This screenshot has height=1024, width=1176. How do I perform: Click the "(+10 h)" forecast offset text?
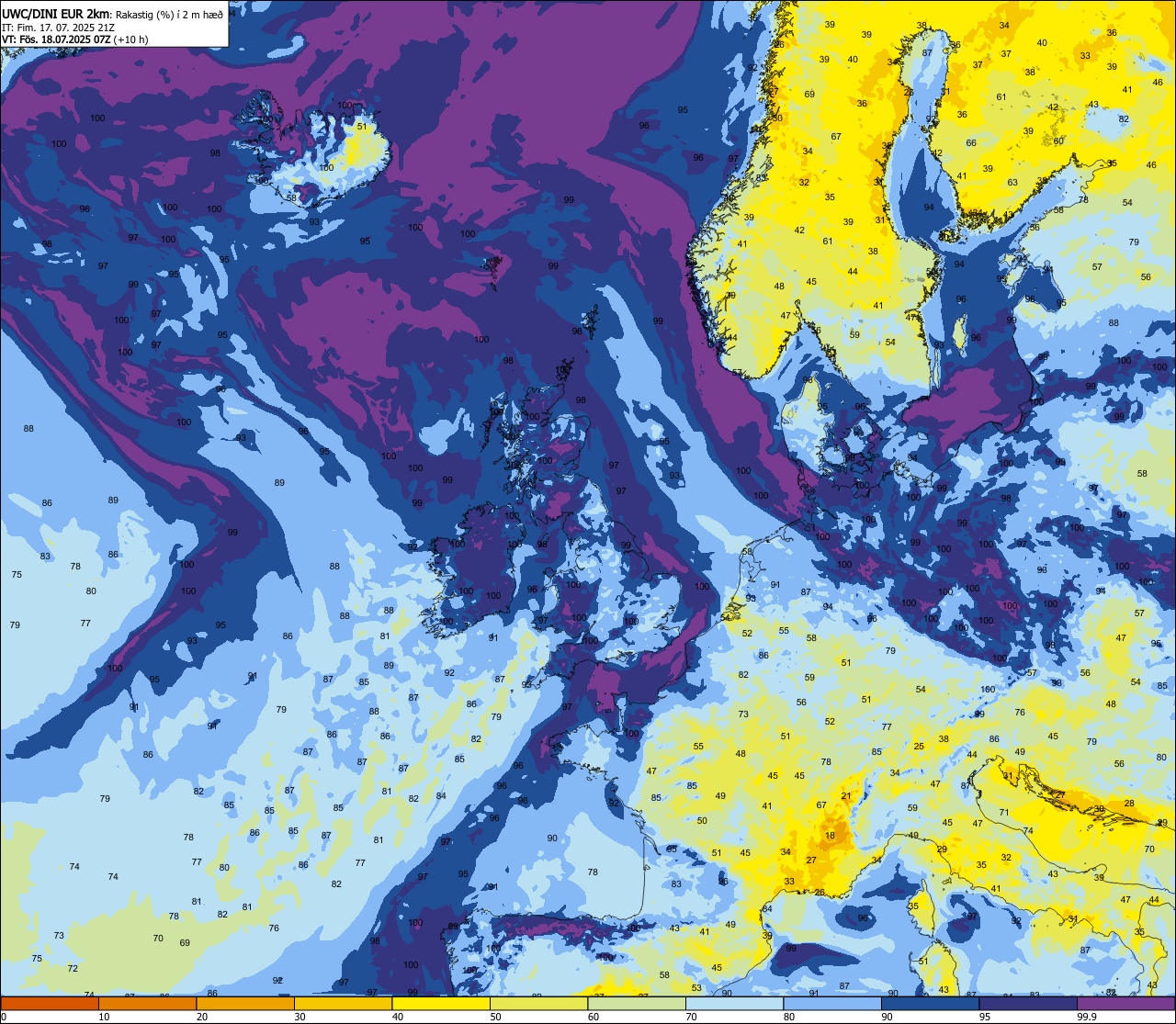click(x=131, y=39)
